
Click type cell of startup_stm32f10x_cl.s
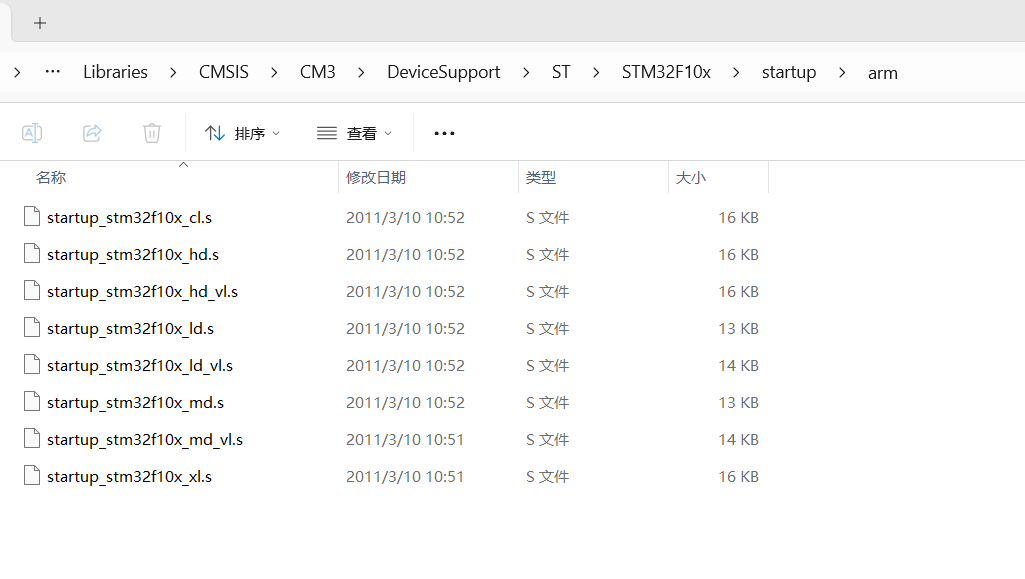(x=547, y=218)
